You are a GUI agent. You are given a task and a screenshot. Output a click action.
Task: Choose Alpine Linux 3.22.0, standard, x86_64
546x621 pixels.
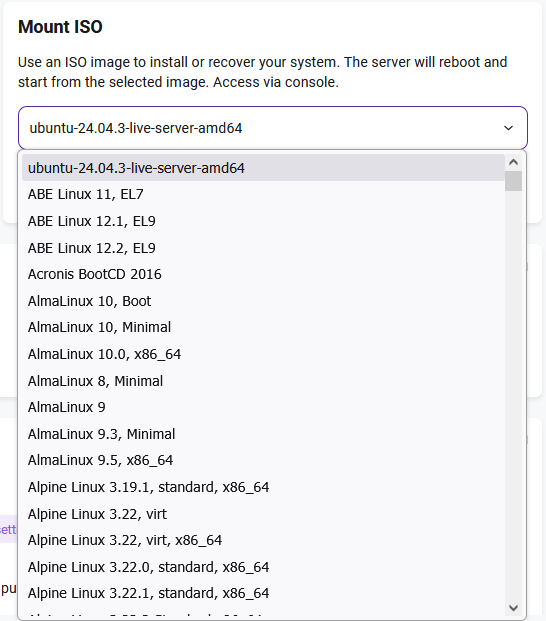pos(263,567)
